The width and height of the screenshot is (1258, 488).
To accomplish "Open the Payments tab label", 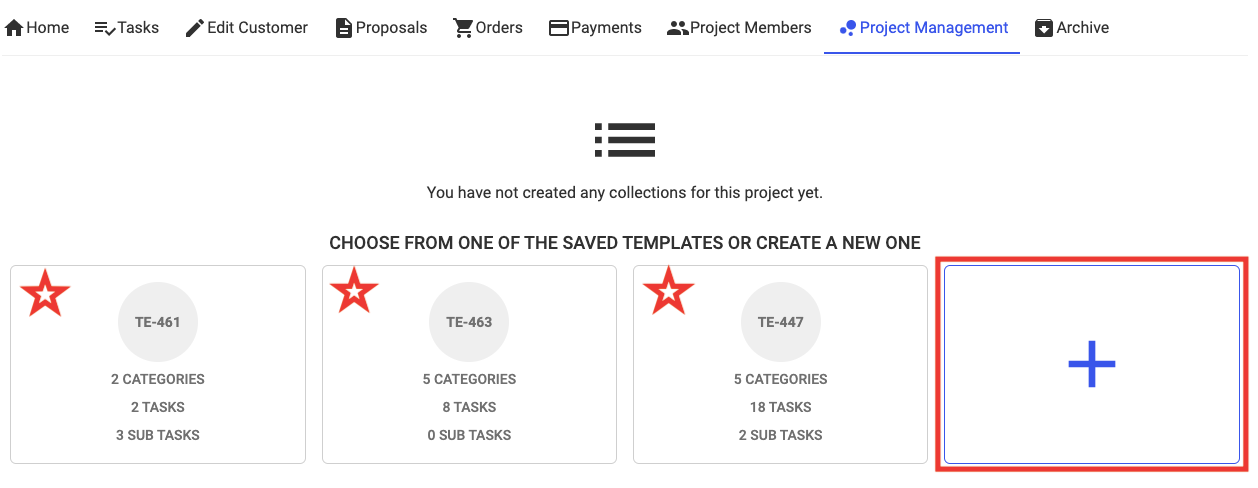I will [x=606, y=28].
